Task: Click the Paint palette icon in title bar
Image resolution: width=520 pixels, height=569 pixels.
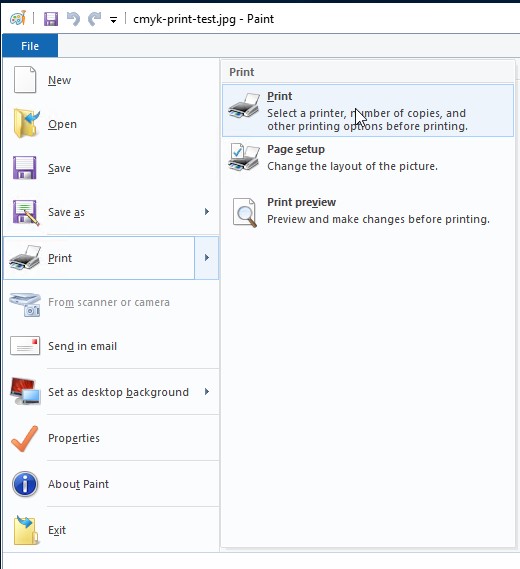Action: (18, 18)
